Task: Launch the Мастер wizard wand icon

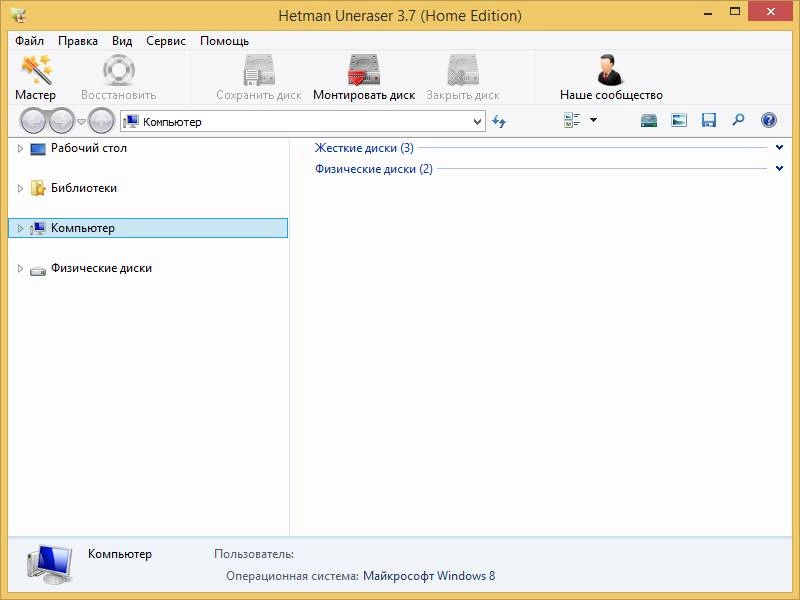Action: coord(36,69)
